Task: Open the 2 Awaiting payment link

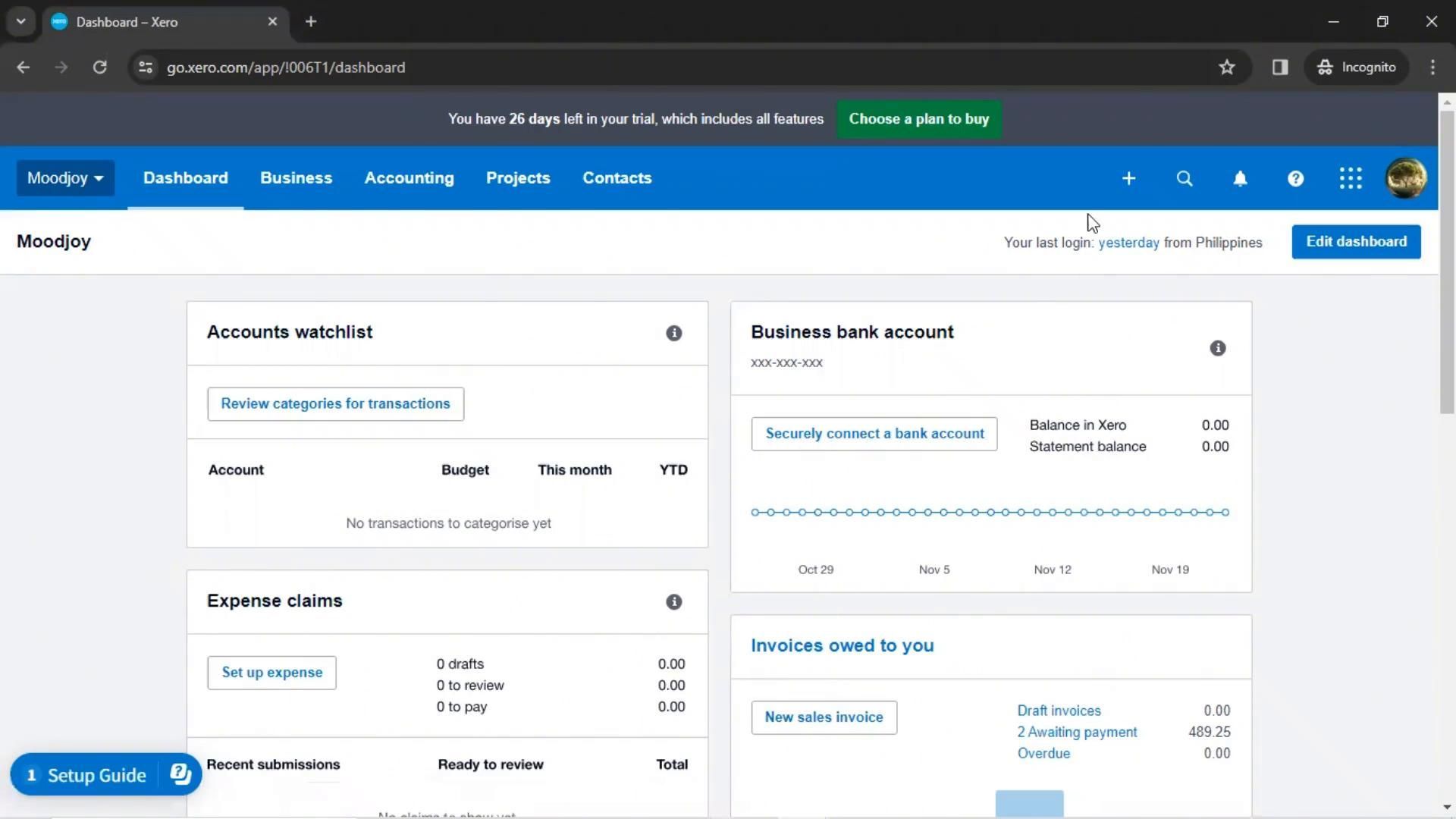Action: (1077, 732)
